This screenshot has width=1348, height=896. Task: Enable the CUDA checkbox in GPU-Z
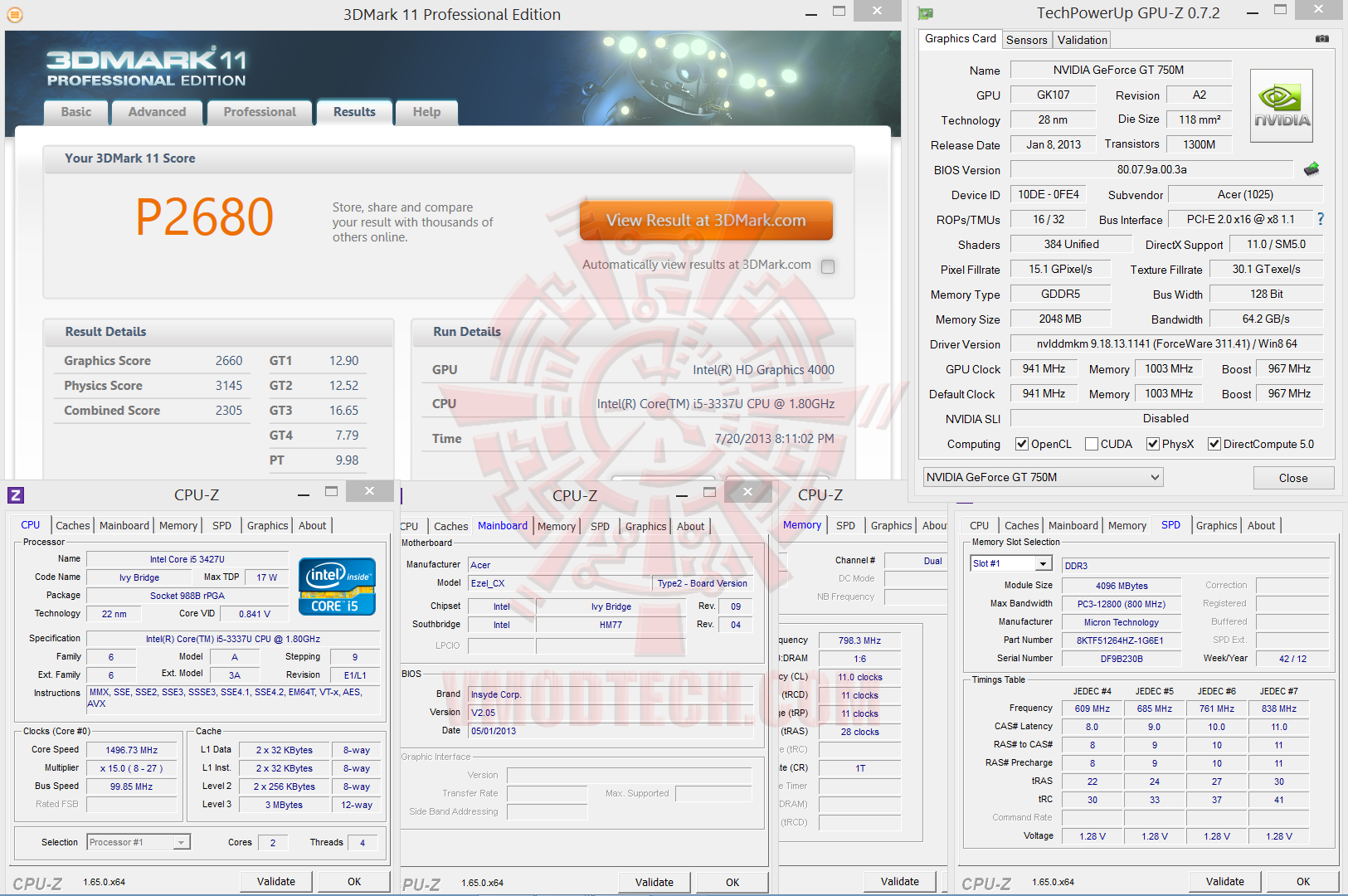1092,444
